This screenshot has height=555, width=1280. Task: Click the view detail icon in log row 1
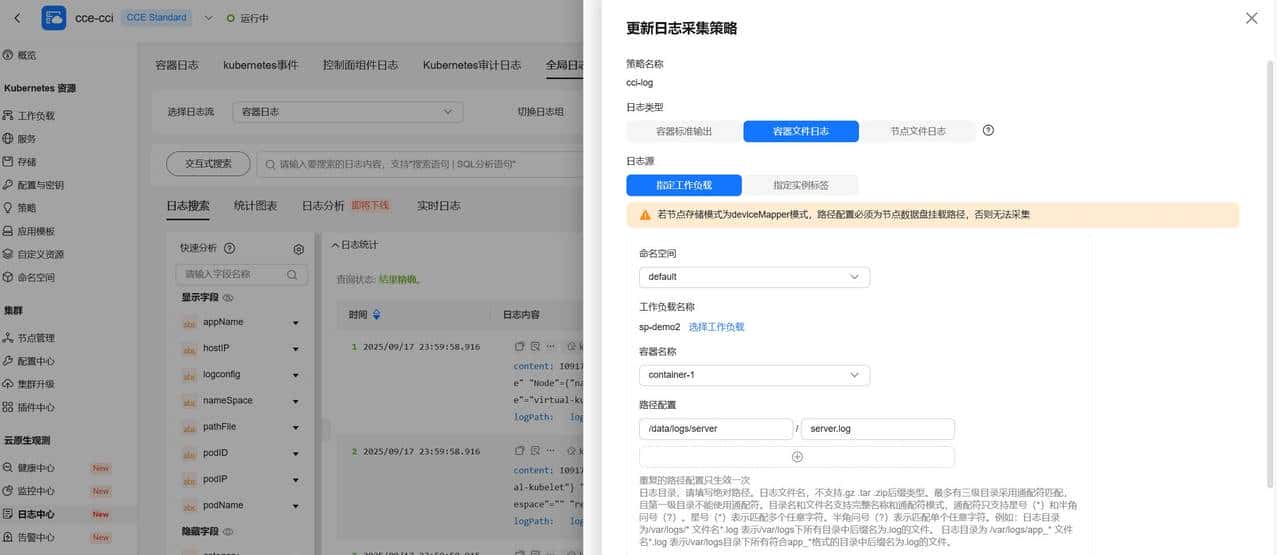535,346
